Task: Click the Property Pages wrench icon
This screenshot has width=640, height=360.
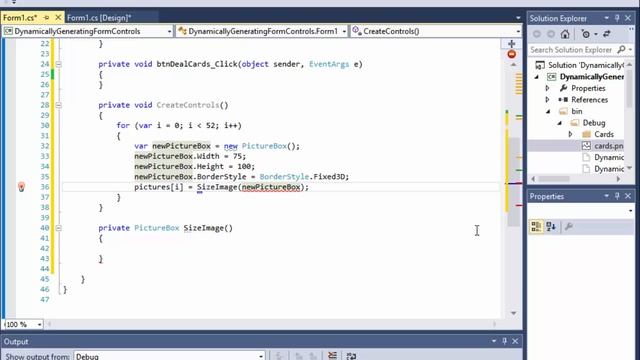Action: (x=569, y=226)
